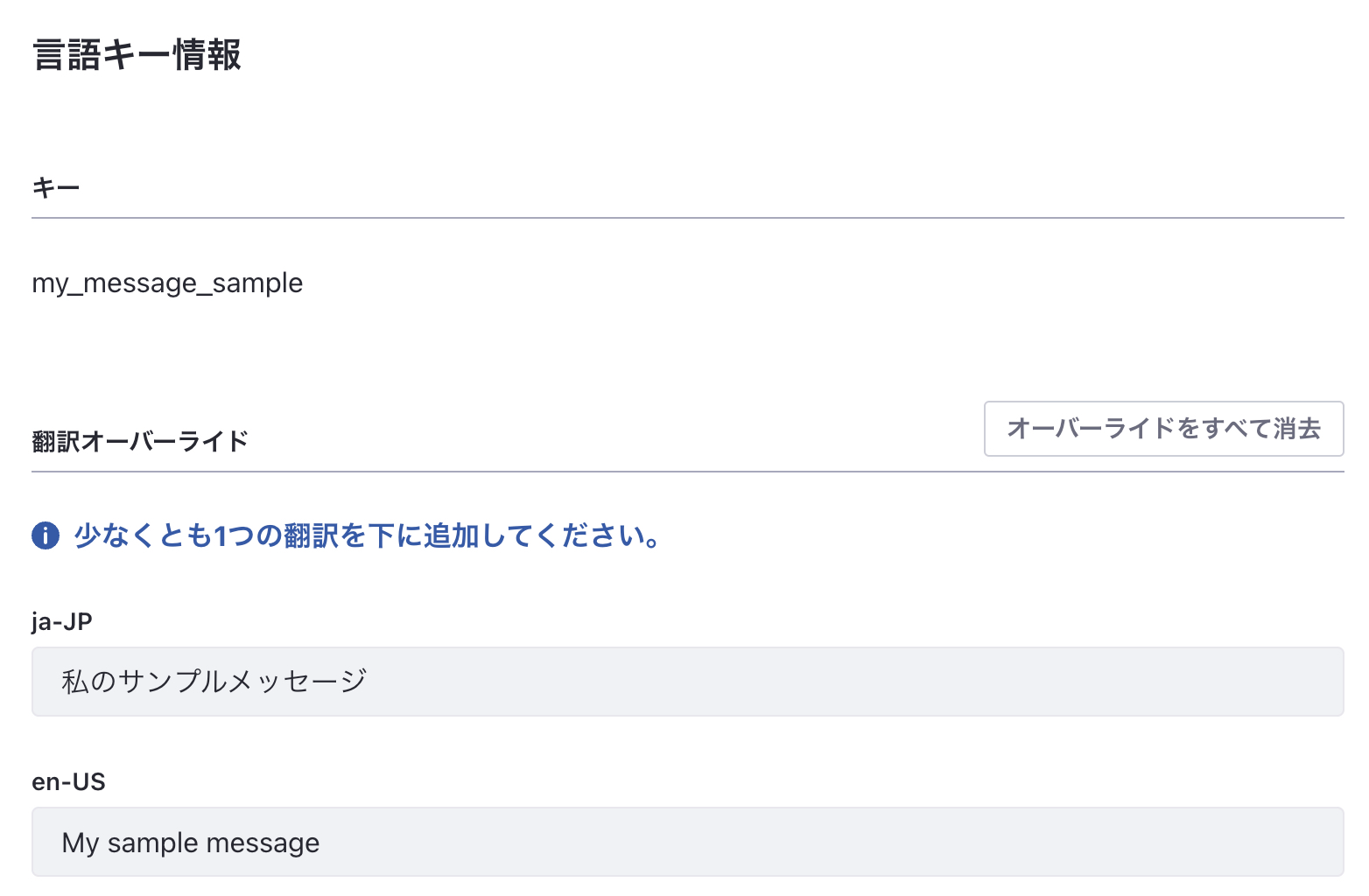This screenshot has width=1369, height=896.
Task: Click the ja-JP field label
Action: click(x=61, y=621)
